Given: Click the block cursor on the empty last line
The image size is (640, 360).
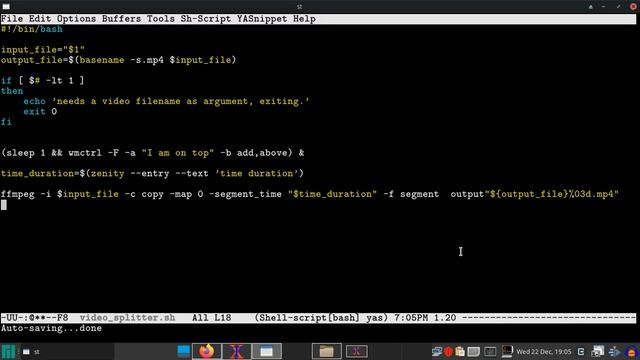Looking at the screenshot, I should coord(4,204).
